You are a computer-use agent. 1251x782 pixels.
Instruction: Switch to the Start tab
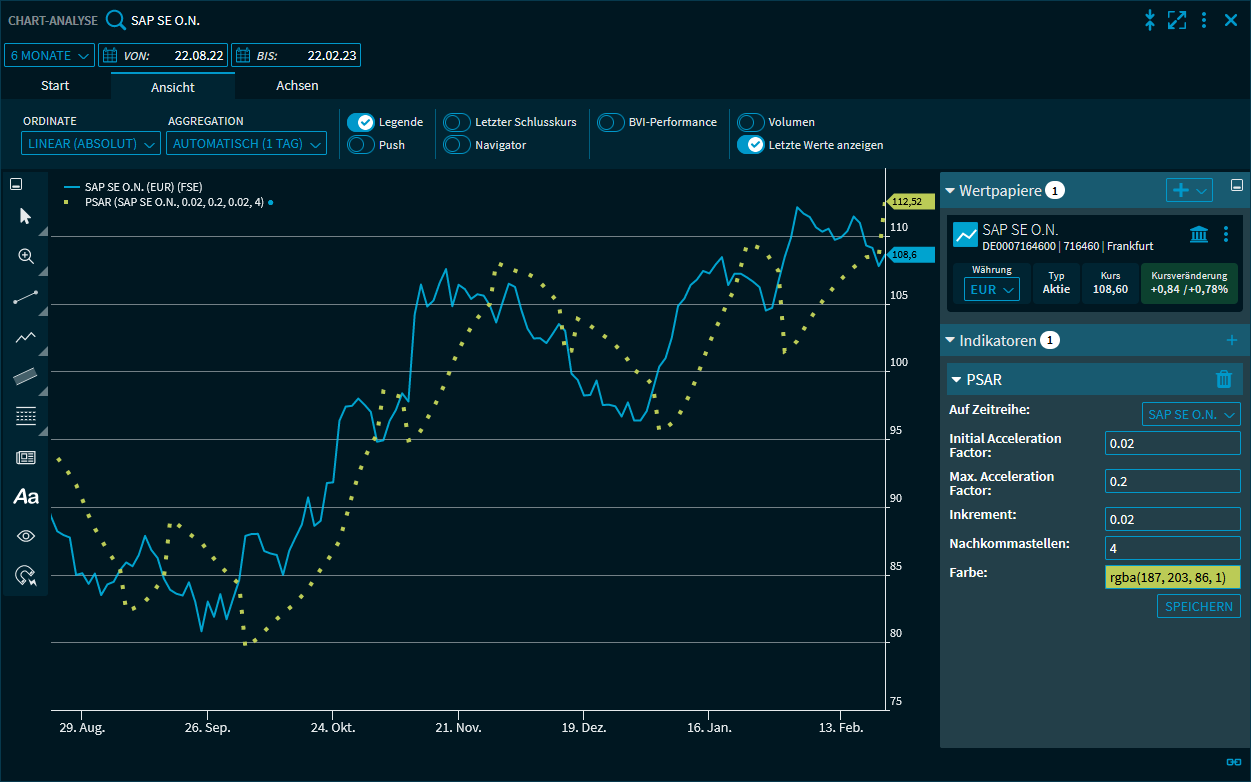point(55,86)
